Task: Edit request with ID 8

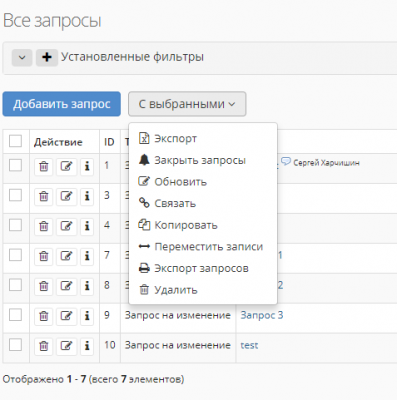Action: tap(66, 286)
